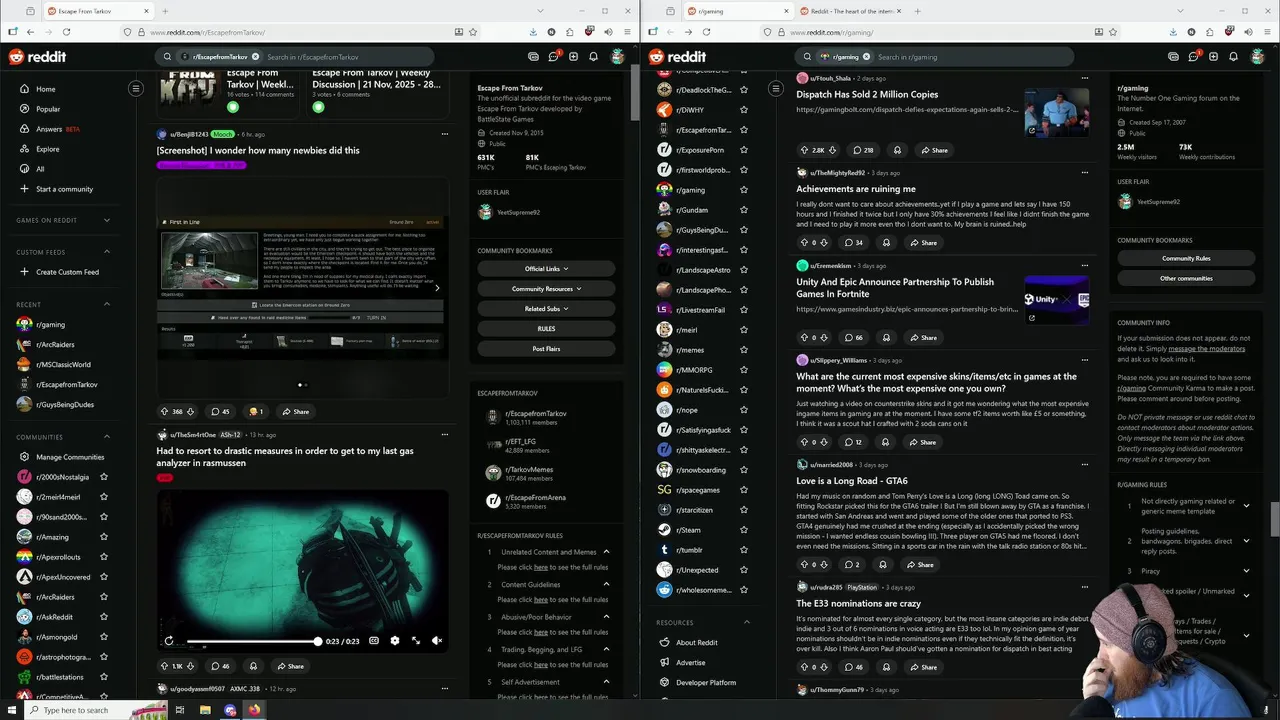The height and width of the screenshot is (720, 1280).
Task: Seek using the video progress bar
Action: (253, 641)
